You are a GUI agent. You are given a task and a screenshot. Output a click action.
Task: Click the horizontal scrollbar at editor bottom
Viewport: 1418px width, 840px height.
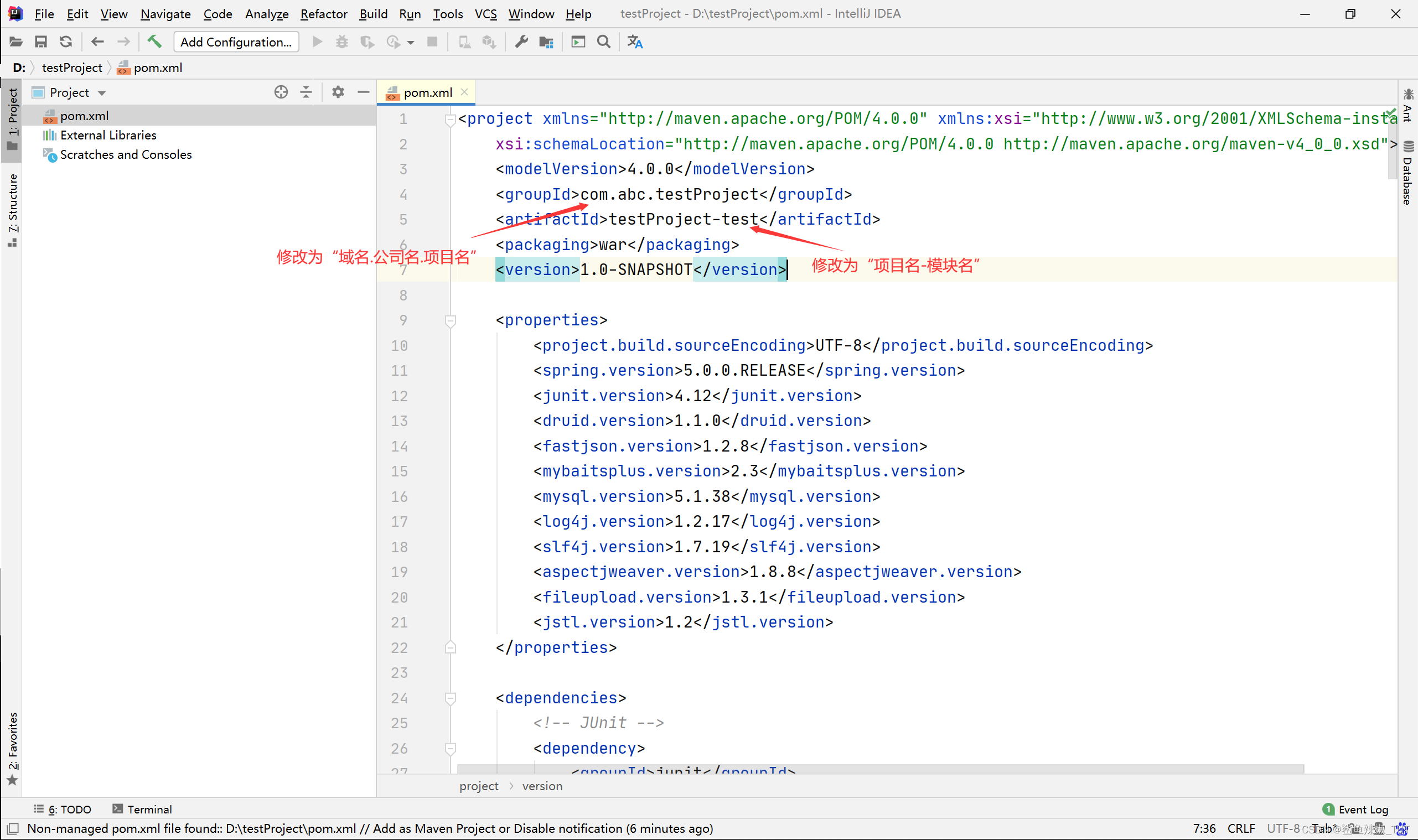(x=880, y=769)
